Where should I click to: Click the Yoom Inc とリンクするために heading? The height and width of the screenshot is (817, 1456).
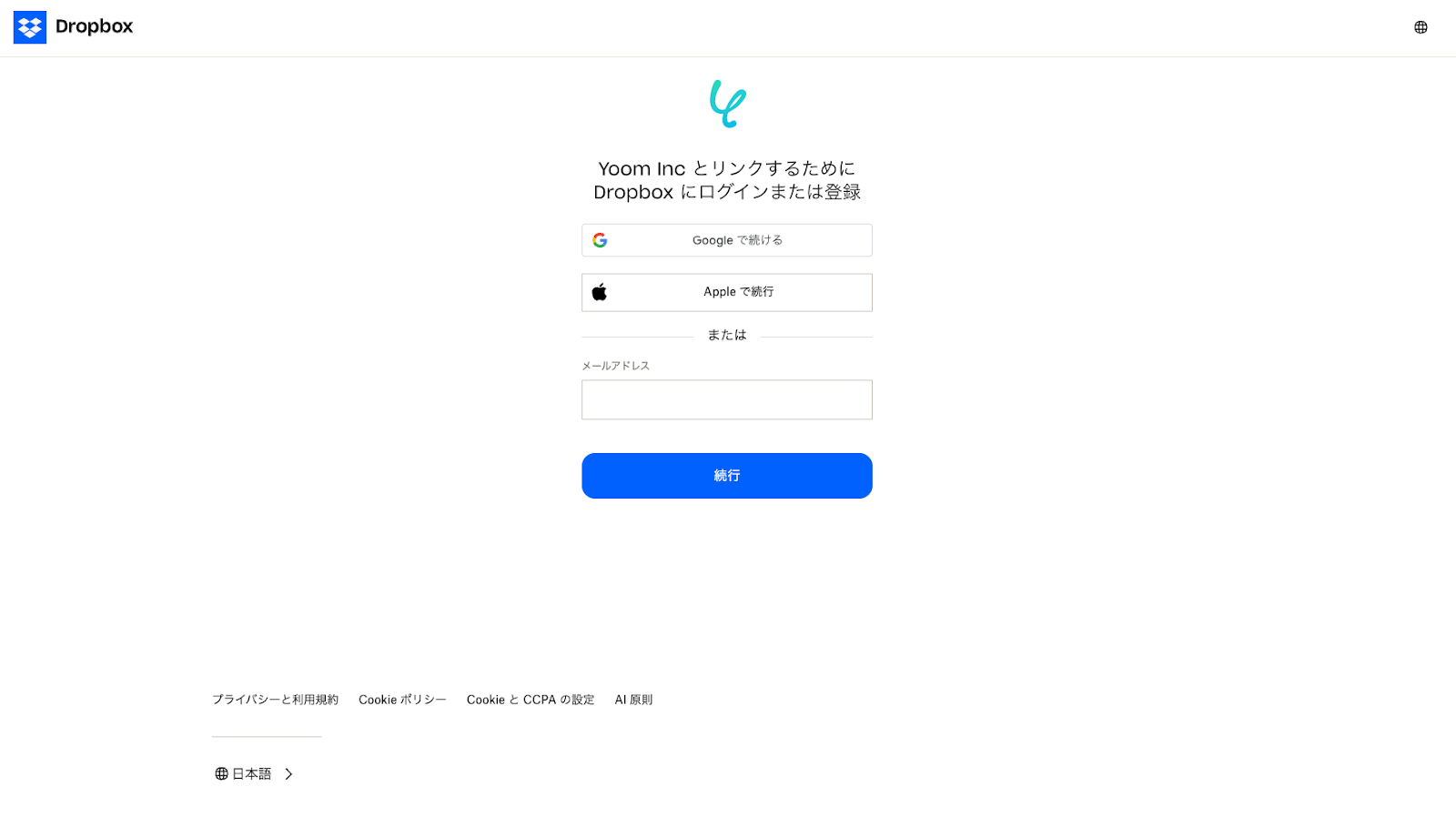(x=727, y=168)
